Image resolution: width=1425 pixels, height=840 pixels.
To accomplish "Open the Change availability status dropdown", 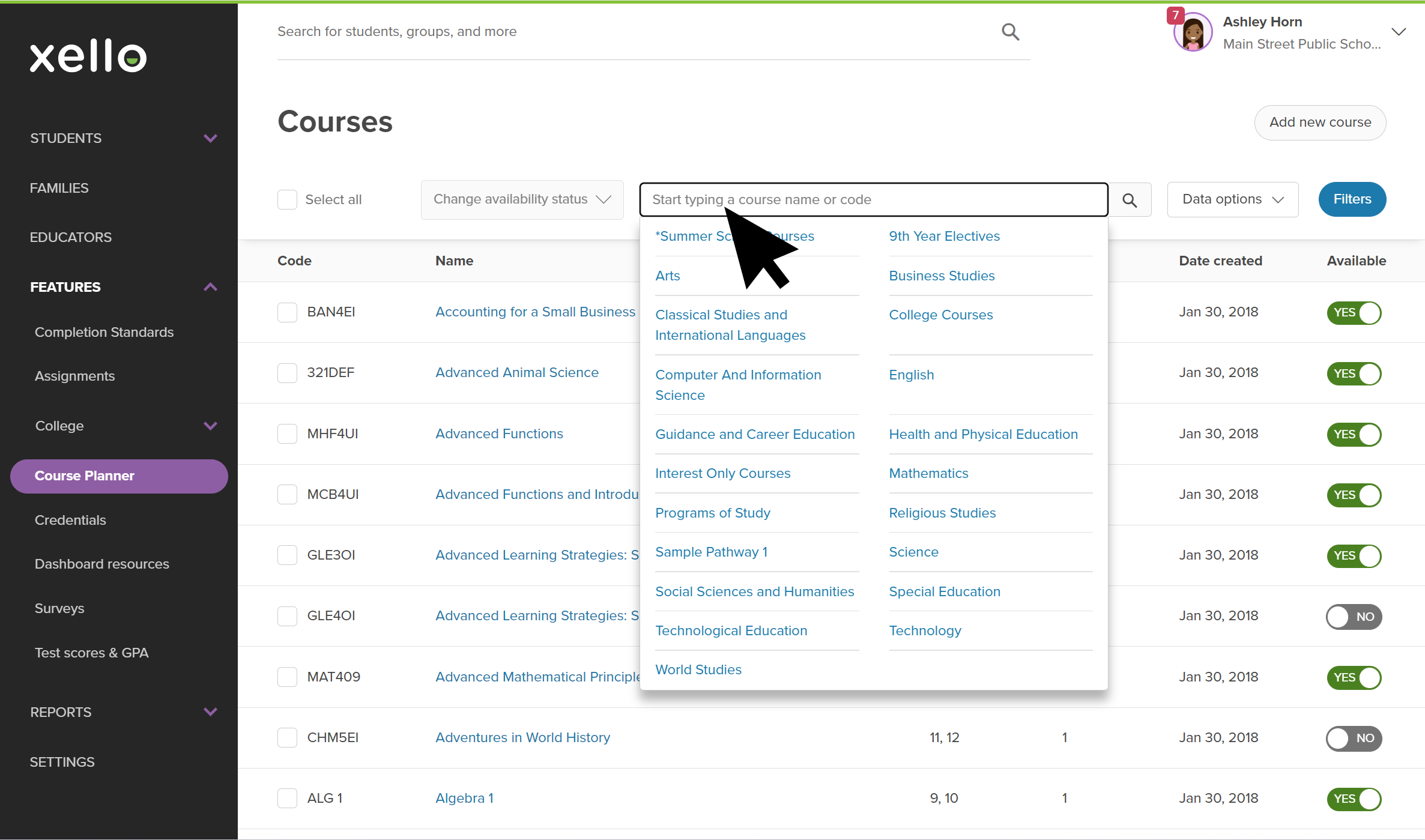I will click(x=521, y=199).
